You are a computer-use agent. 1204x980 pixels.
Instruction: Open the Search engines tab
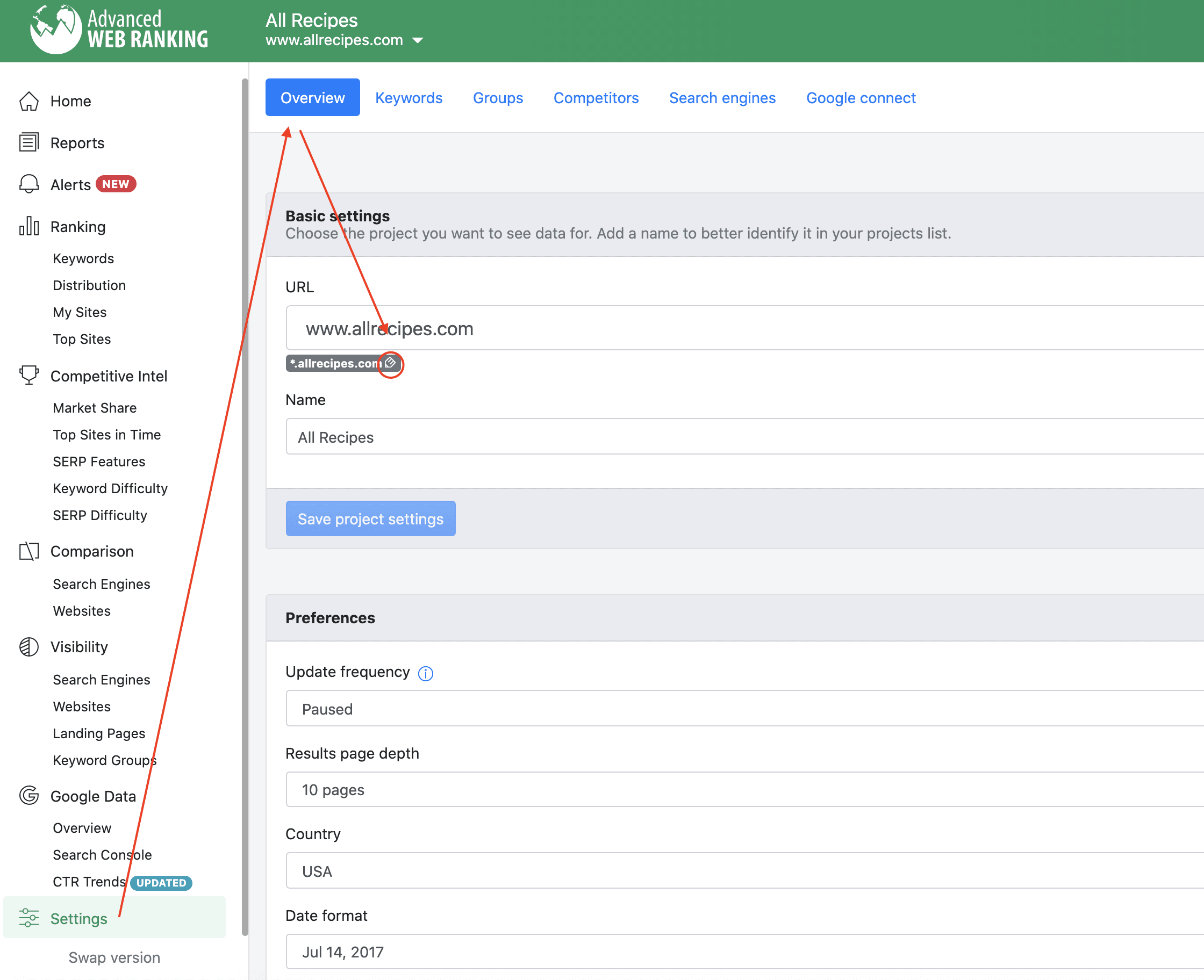(x=723, y=98)
